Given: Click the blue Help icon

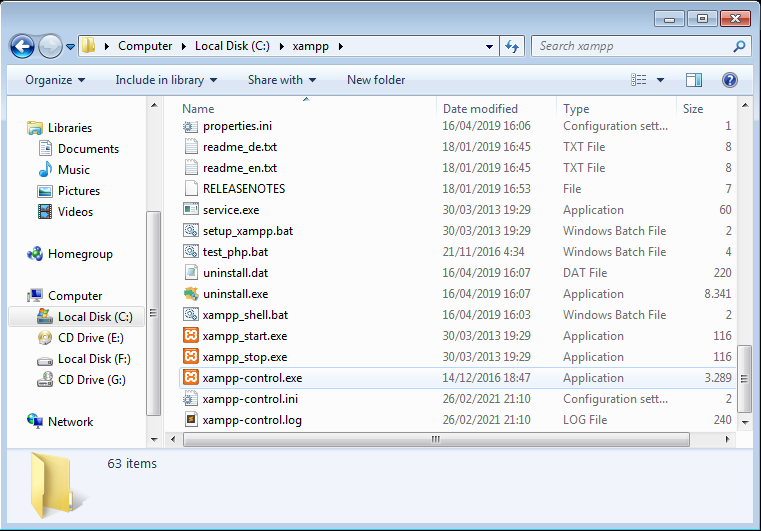Looking at the screenshot, I should point(729,80).
